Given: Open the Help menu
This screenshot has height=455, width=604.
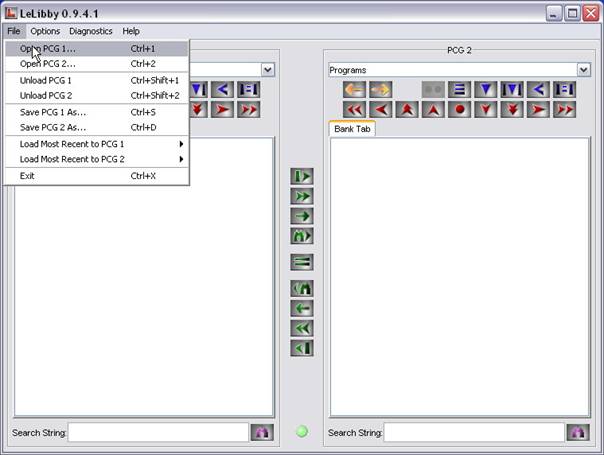Looking at the screenshot, I should click(x=131, y=31).
